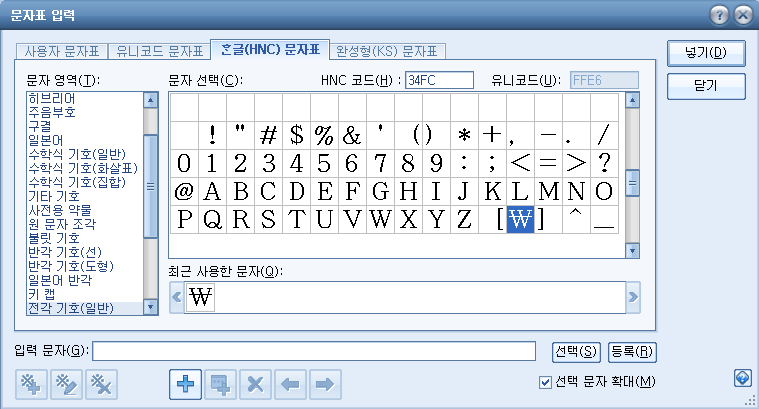Click the blue help icon at bottom right
The height and width of the screenshot is (409, 759).
pos(743,378)
